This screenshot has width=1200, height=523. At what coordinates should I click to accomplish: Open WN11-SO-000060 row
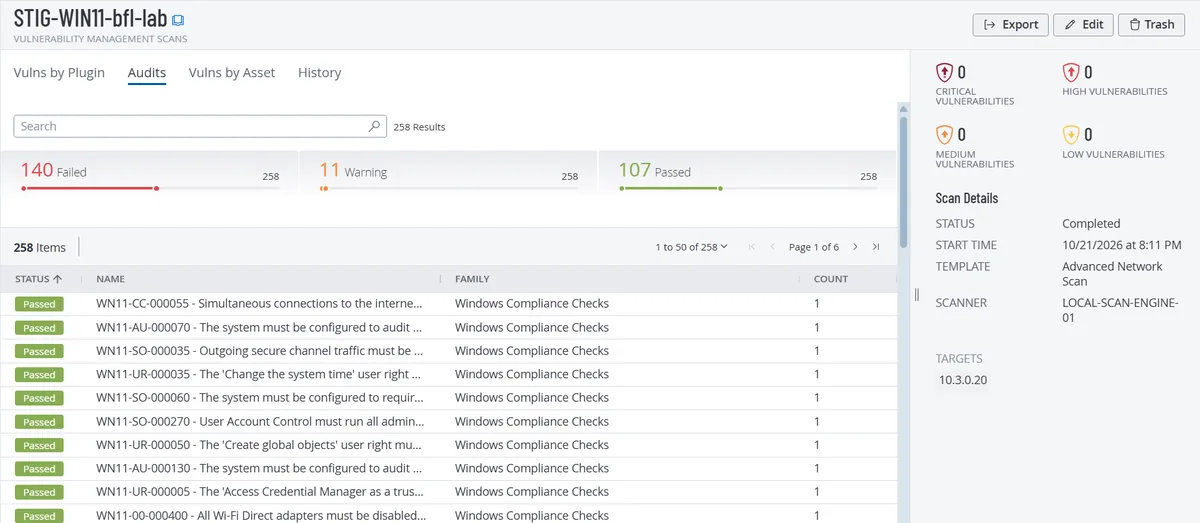pos(449,398)
